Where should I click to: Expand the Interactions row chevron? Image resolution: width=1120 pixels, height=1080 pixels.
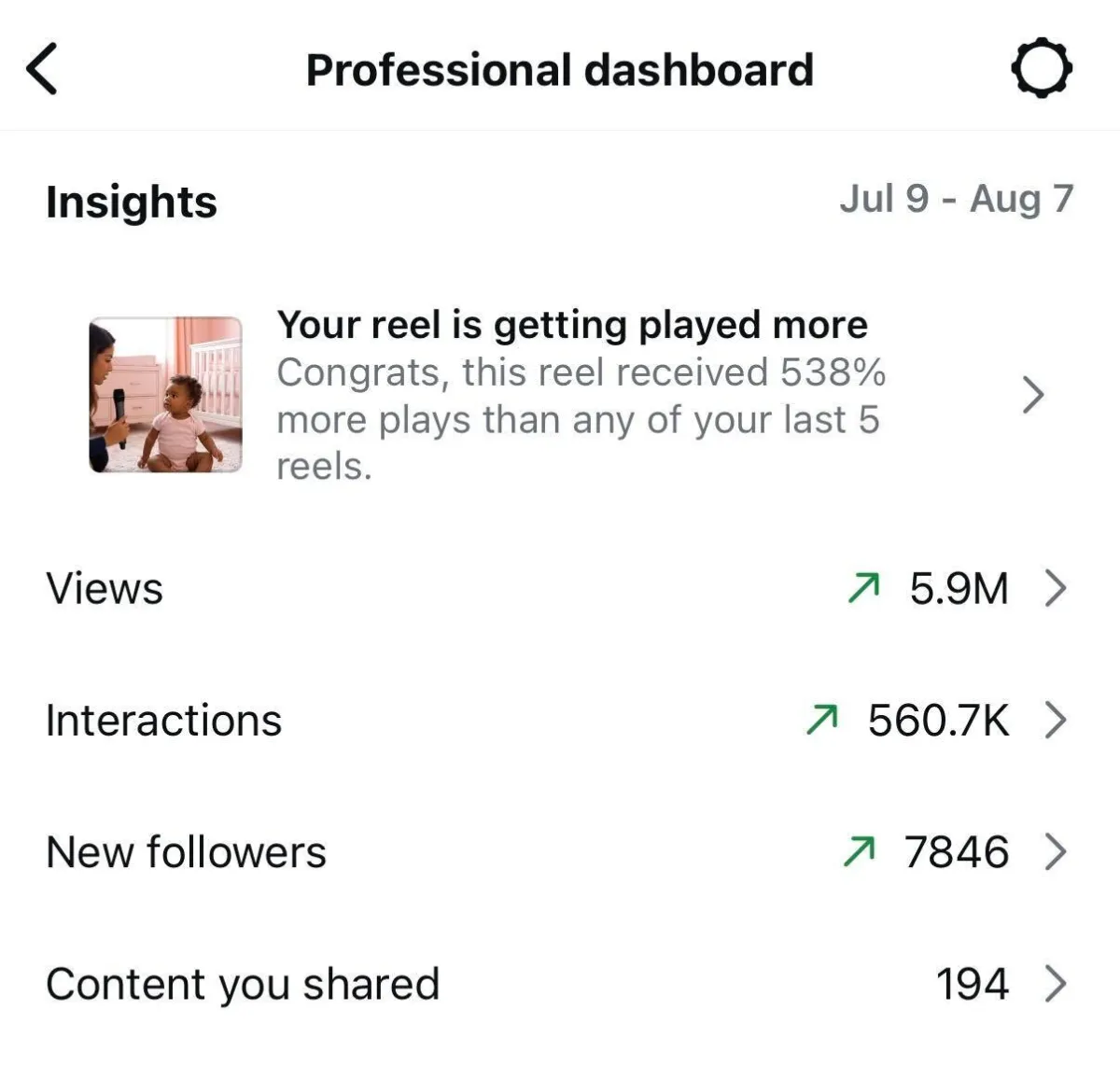click(1055, 720)
